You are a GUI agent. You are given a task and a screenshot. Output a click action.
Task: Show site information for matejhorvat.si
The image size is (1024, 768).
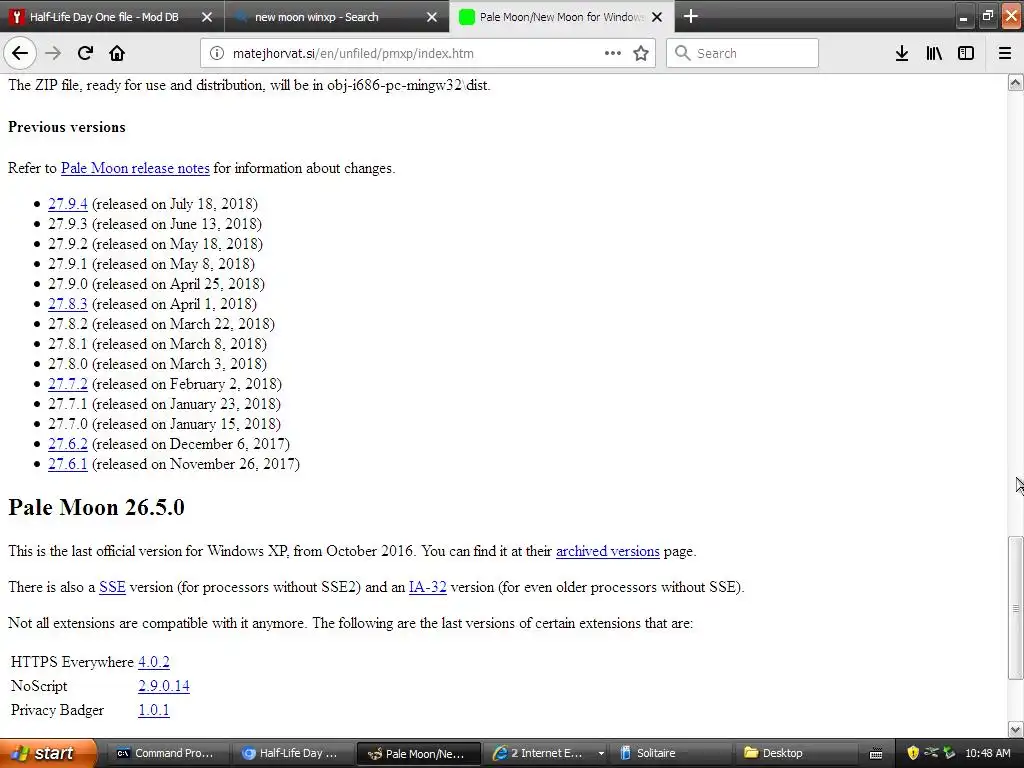[x=216, y=53]
